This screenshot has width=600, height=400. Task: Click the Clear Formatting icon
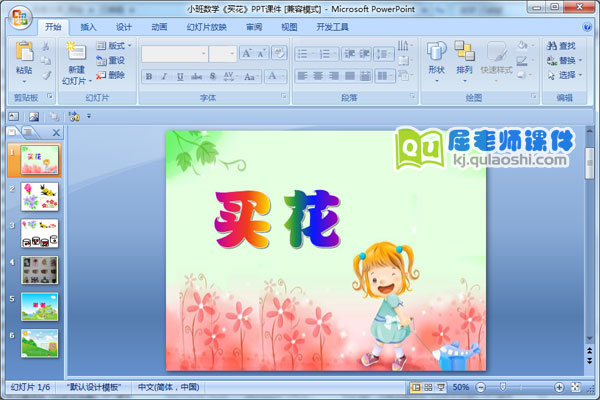click(x=279, y=53)
